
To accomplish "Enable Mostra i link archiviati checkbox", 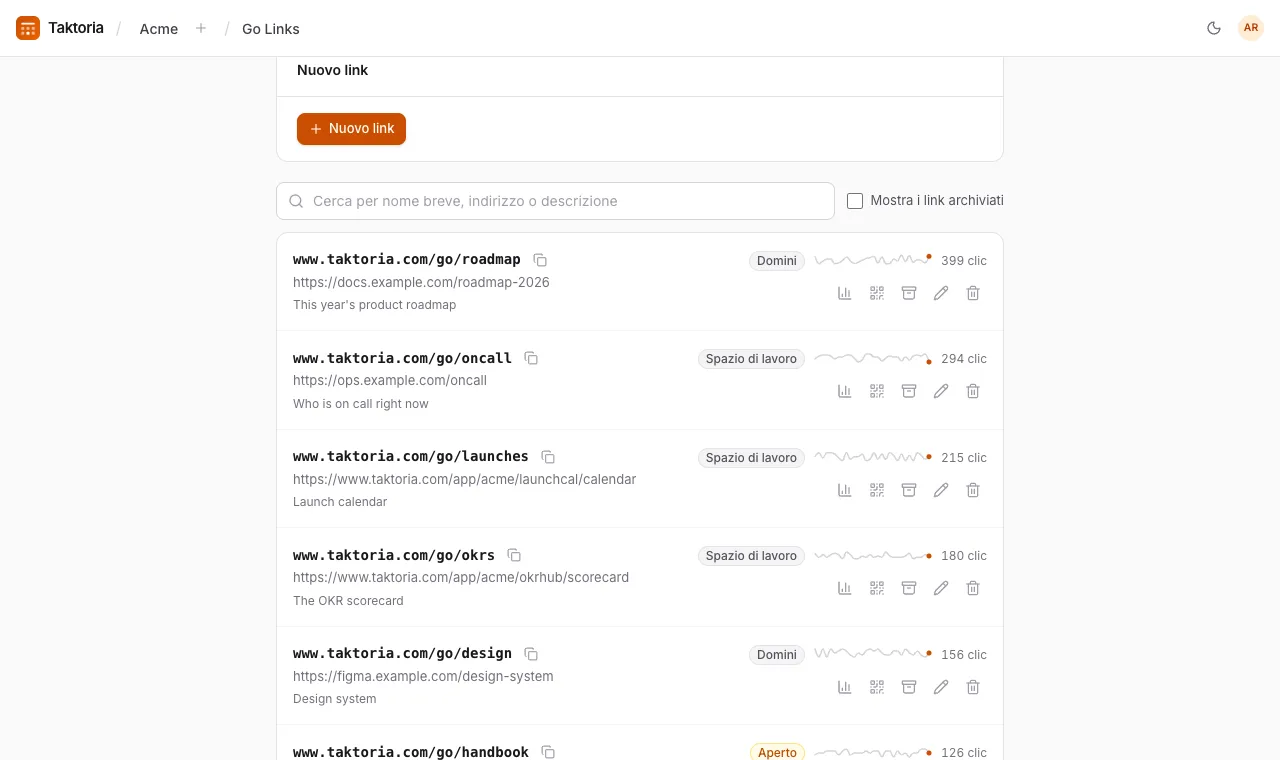I will pyautogui.click(x=855, y=201).
